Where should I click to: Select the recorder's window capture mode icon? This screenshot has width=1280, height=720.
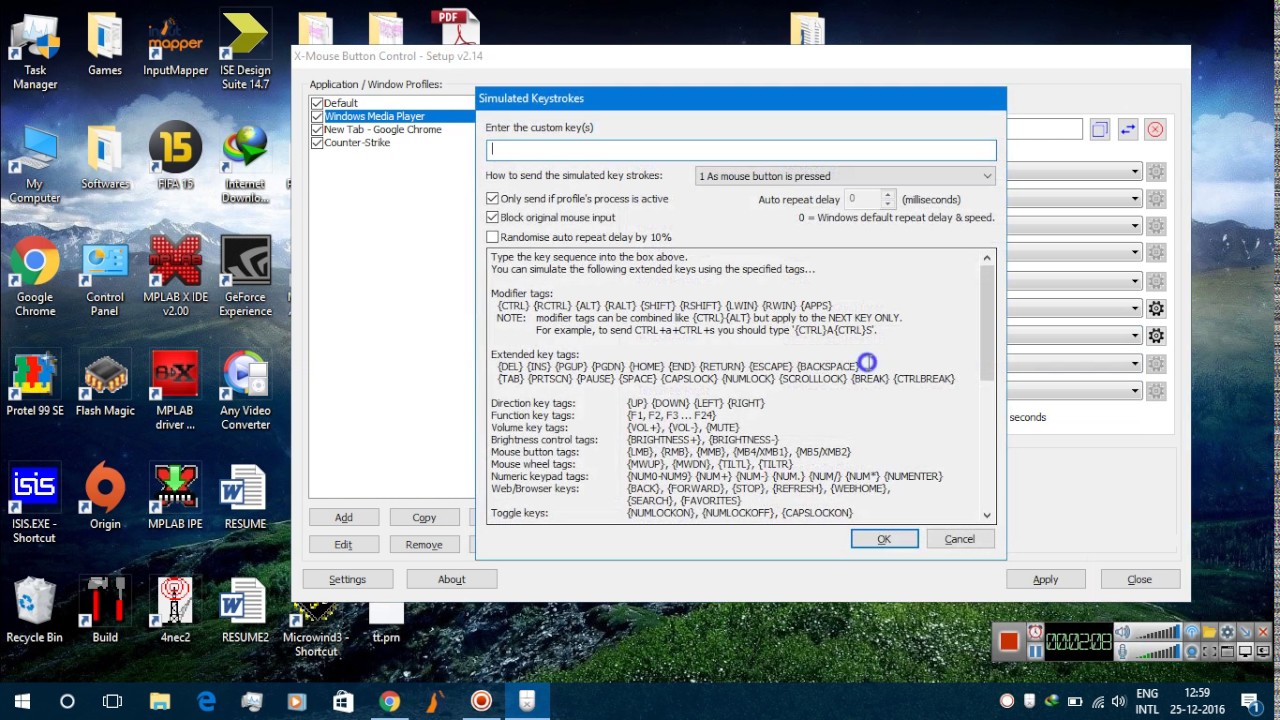pyautogui.click(x=1227, y=651)
